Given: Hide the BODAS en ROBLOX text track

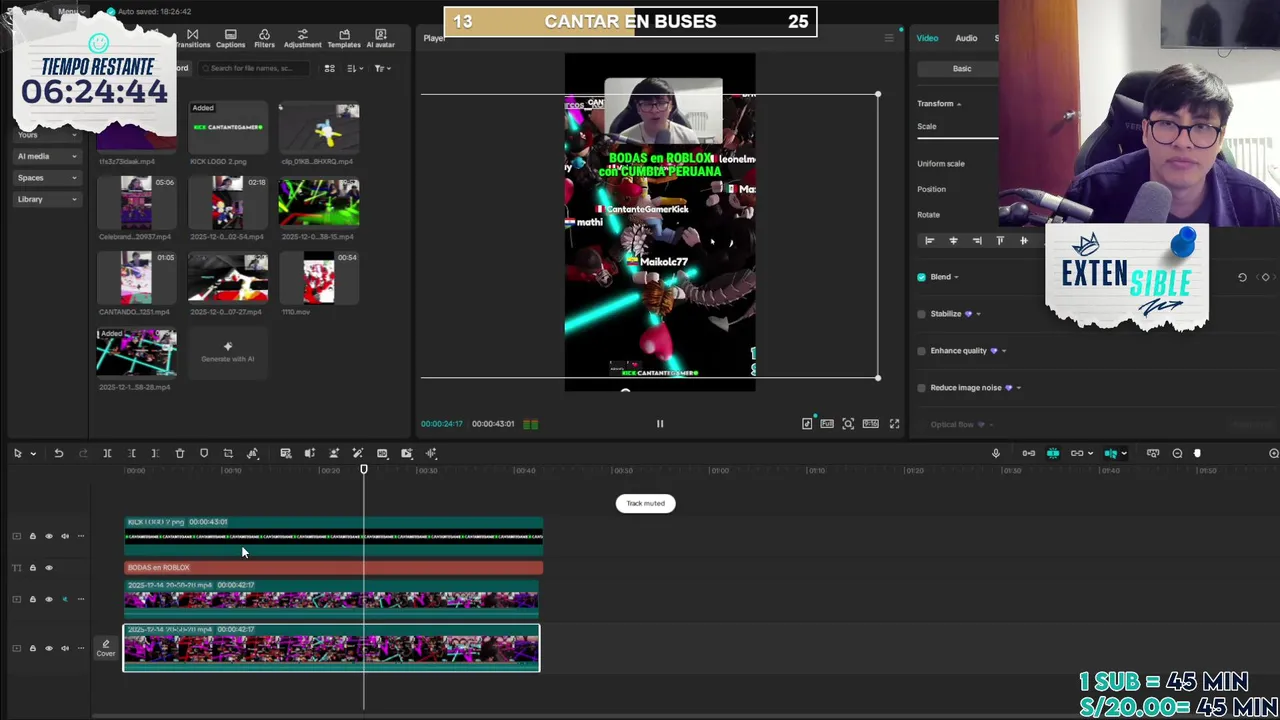Looking at the screenshot, I should point(49,567).
